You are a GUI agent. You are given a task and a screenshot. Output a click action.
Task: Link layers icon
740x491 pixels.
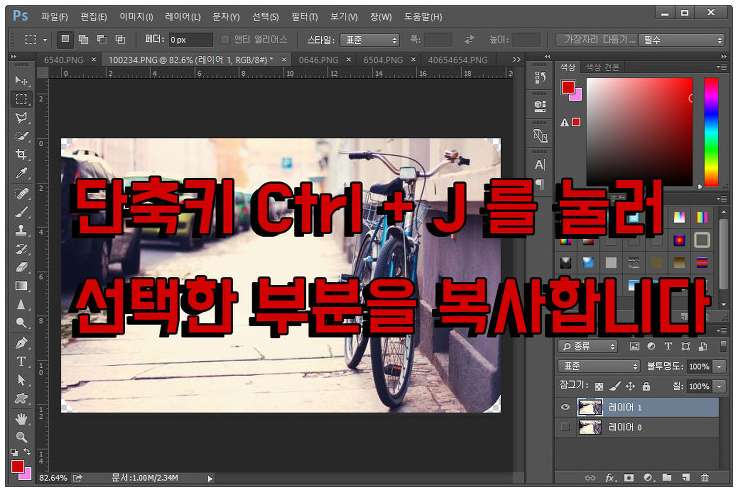pos(590,478)
